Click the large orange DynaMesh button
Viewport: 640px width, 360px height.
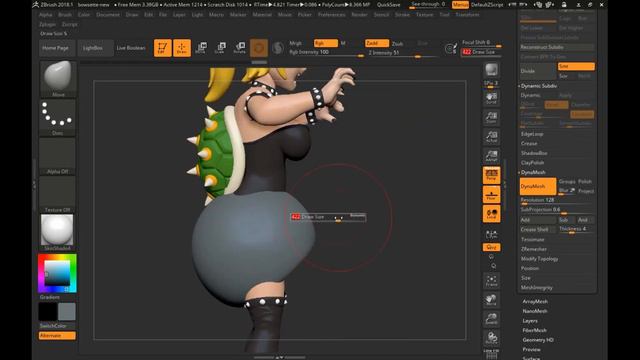pyautogui.click(x=538, y=186)
